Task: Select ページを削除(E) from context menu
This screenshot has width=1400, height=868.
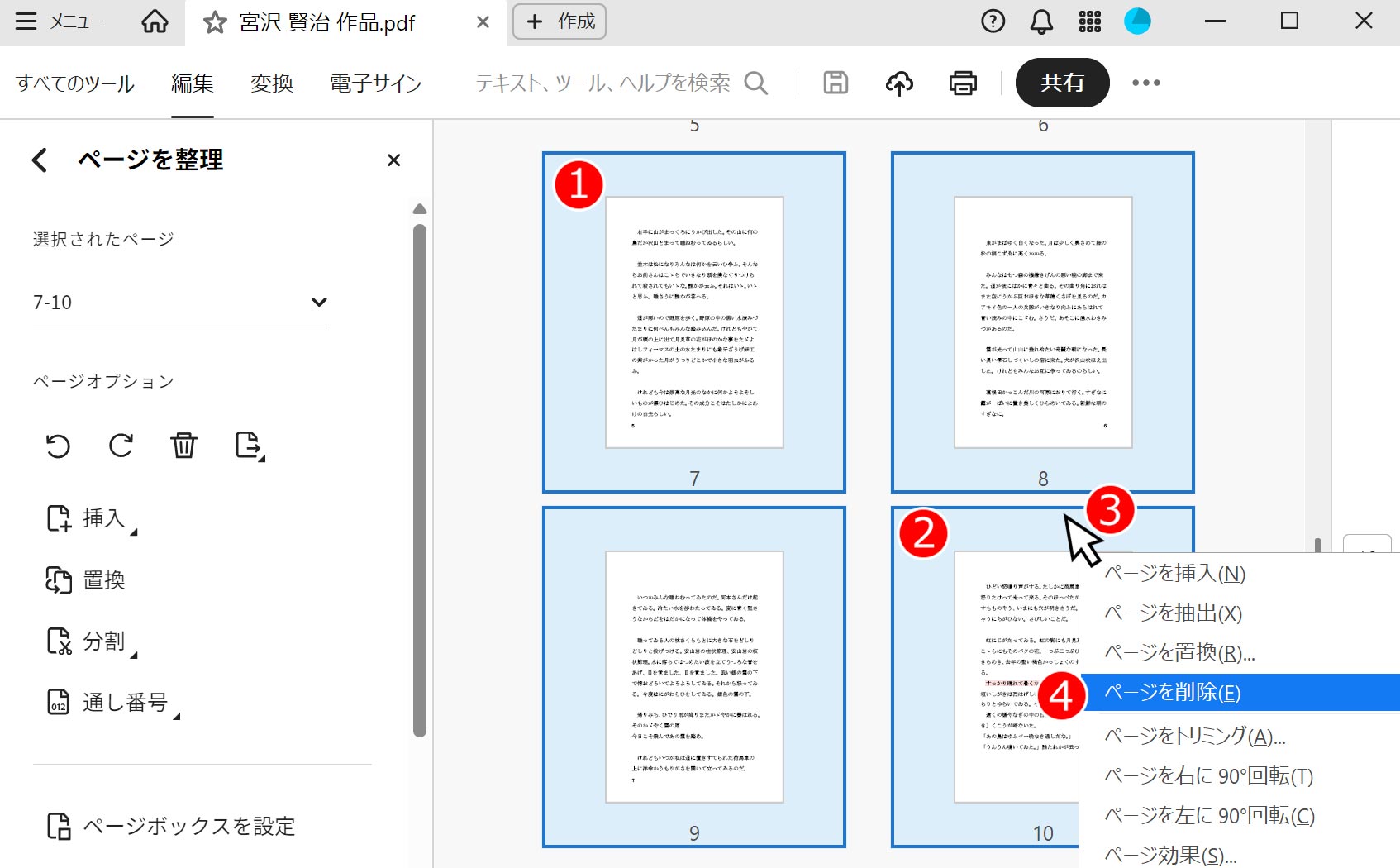Action: coord(1173,693)
